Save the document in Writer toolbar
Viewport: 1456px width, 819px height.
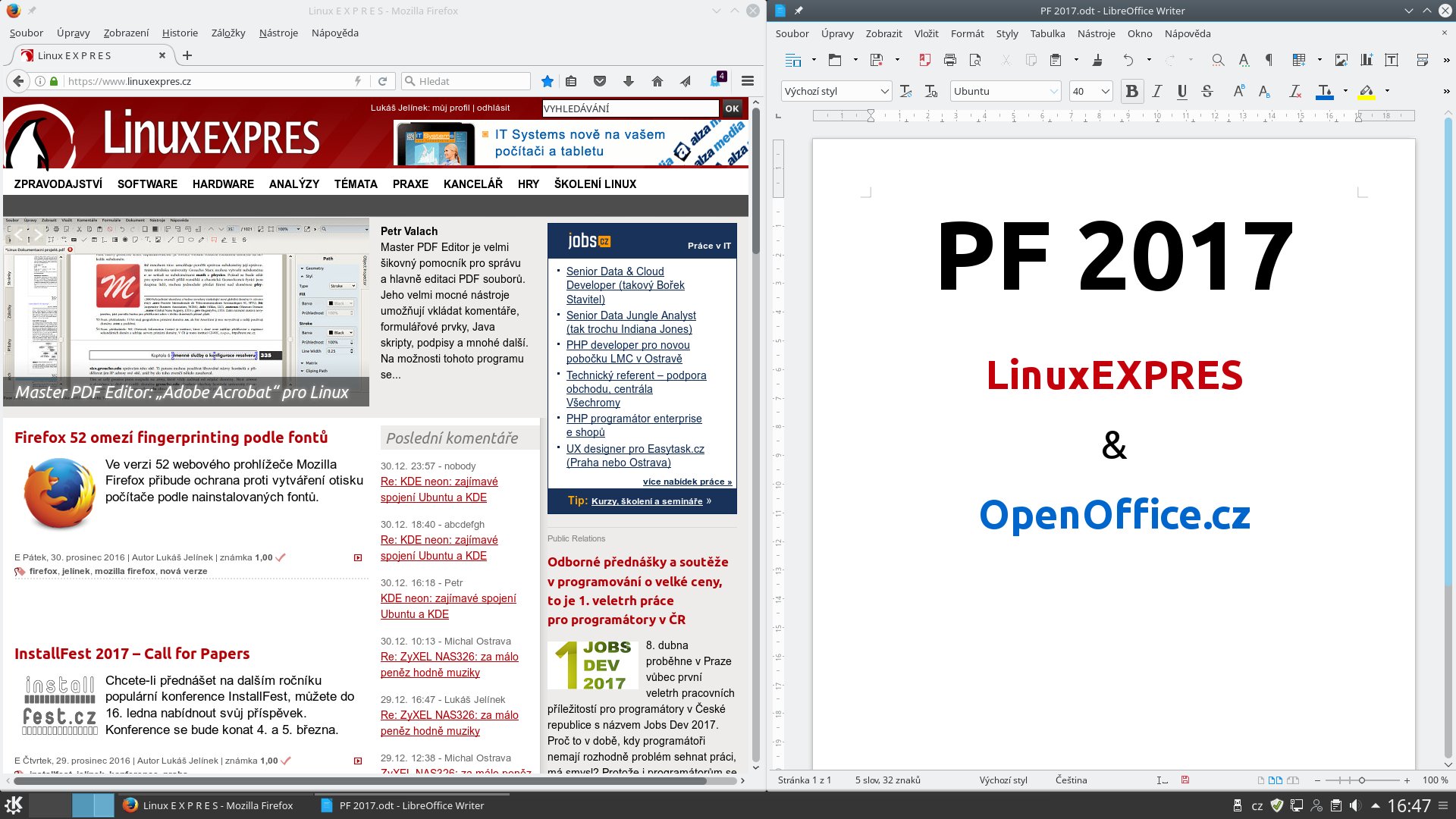877,60
